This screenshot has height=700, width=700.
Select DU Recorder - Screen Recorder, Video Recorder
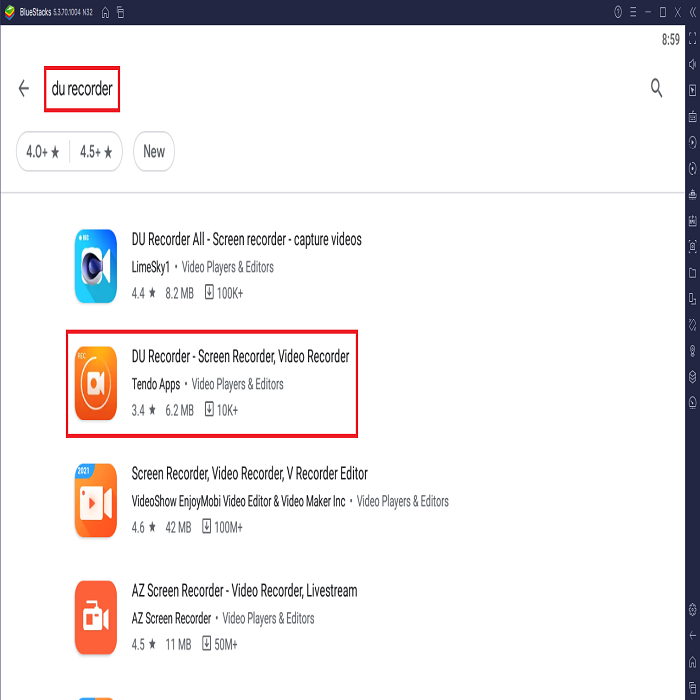pyautogui.click(x=240, y=357)
